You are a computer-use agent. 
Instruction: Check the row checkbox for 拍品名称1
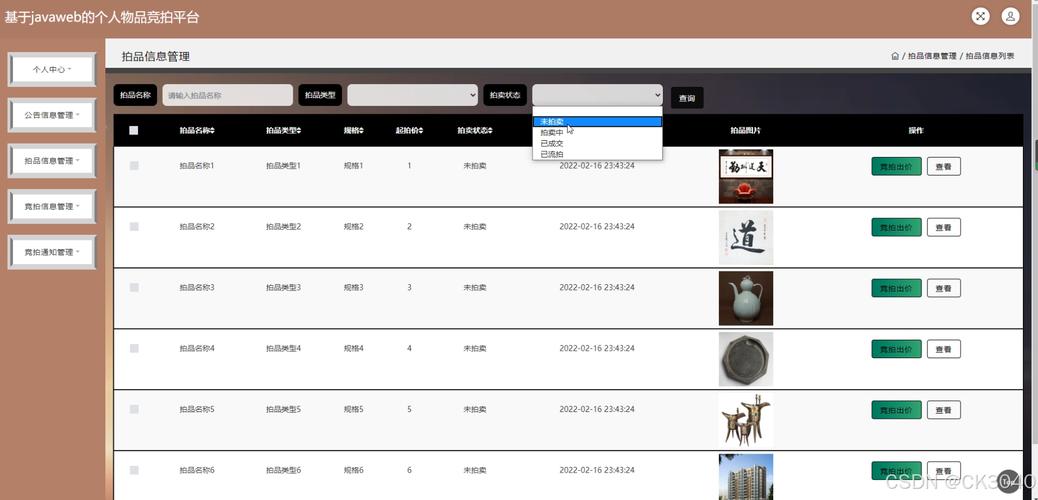click(x=134, y=166)
